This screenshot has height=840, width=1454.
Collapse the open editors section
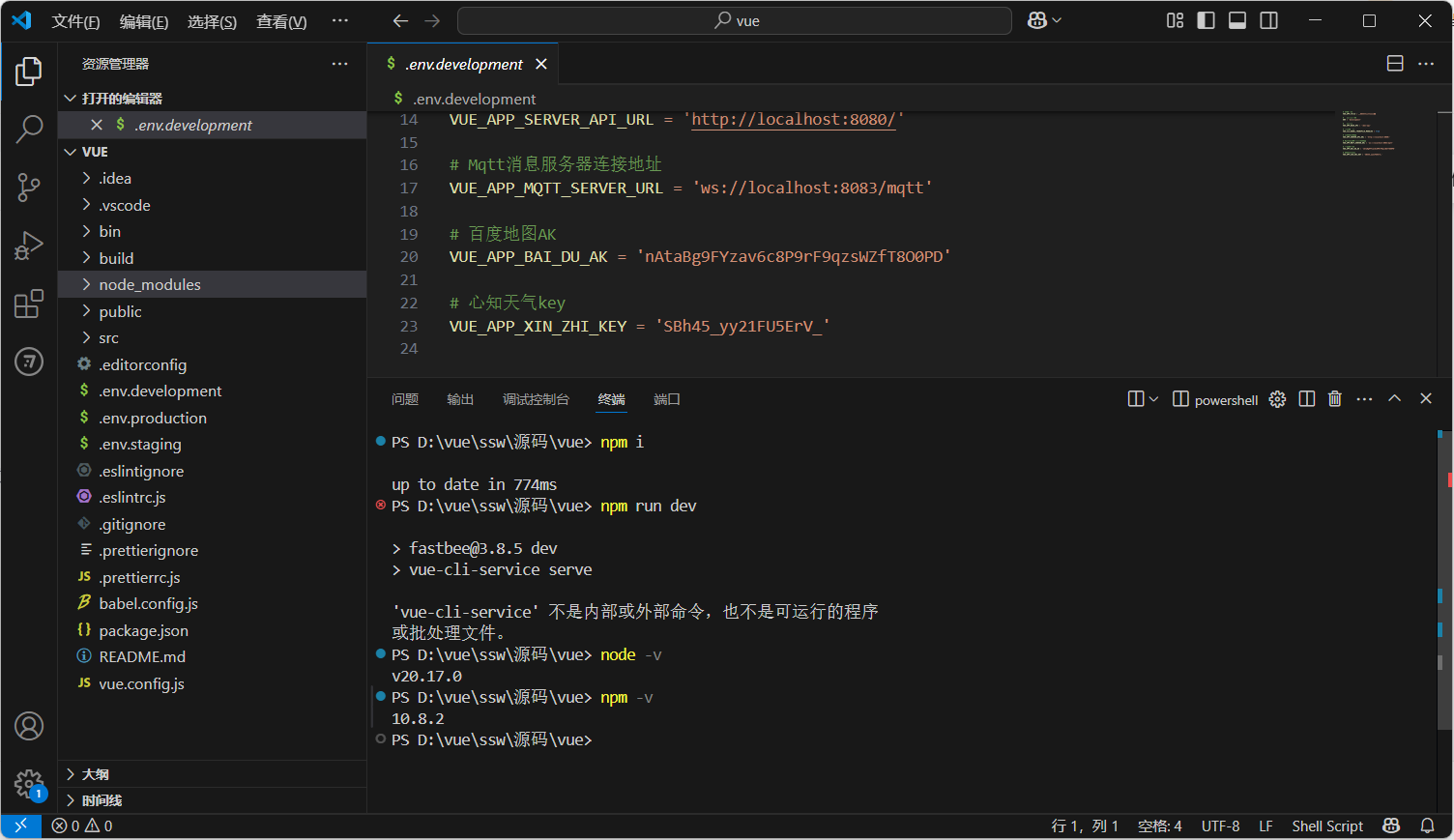[70, 99]
